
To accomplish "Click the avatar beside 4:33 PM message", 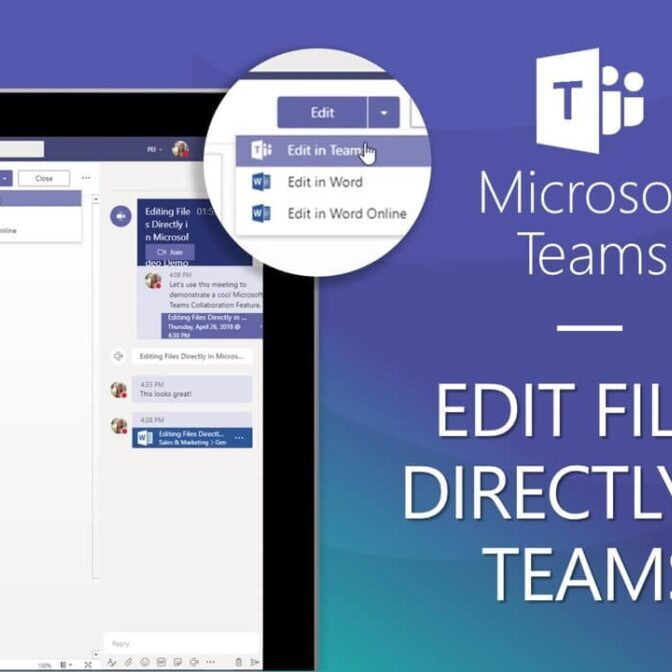I will [x=118, y=390].
